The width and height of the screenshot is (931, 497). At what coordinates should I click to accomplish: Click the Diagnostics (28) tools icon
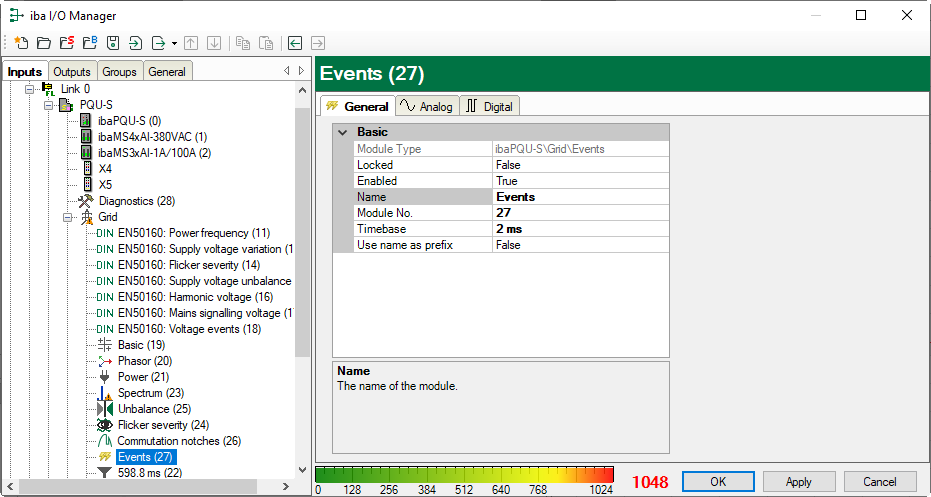tap(86, 201)
